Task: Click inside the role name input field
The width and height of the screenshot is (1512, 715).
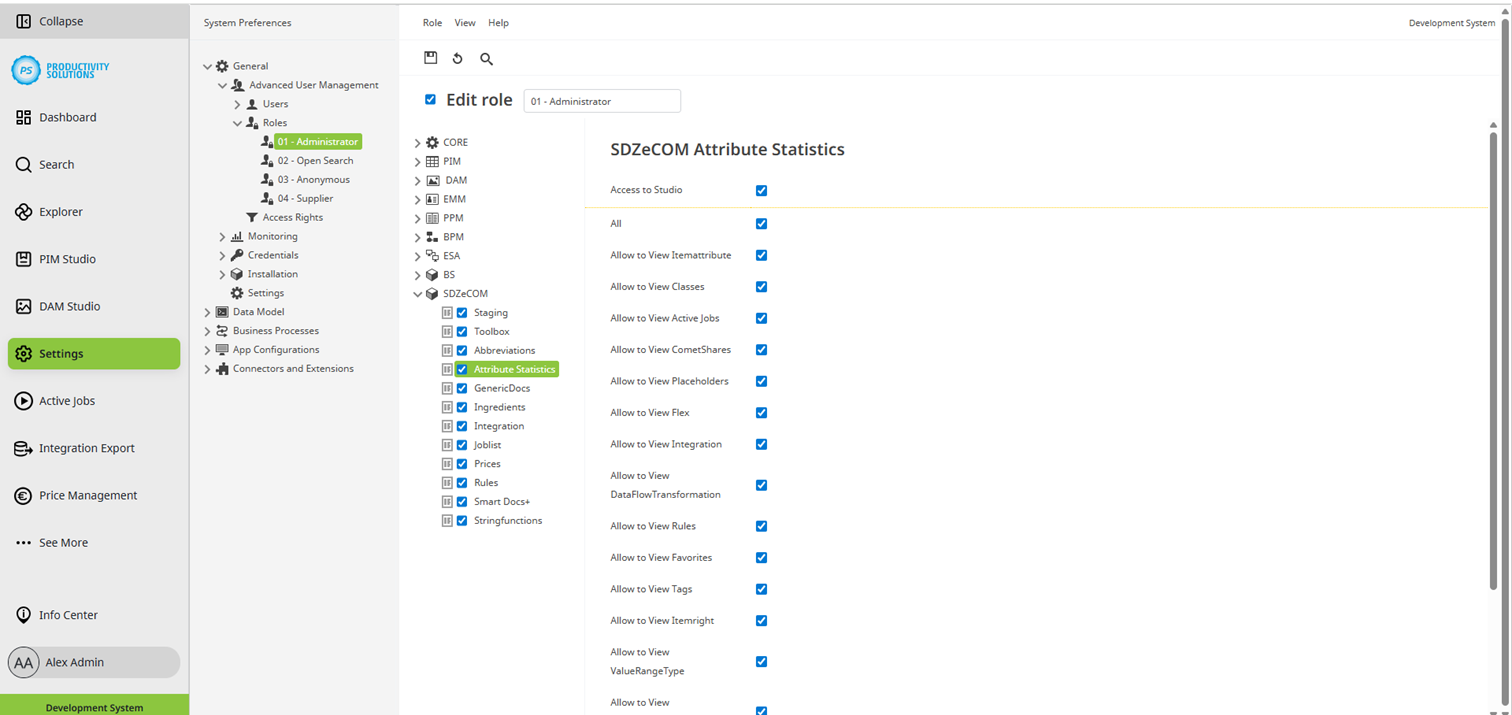Action: point(601,101)
